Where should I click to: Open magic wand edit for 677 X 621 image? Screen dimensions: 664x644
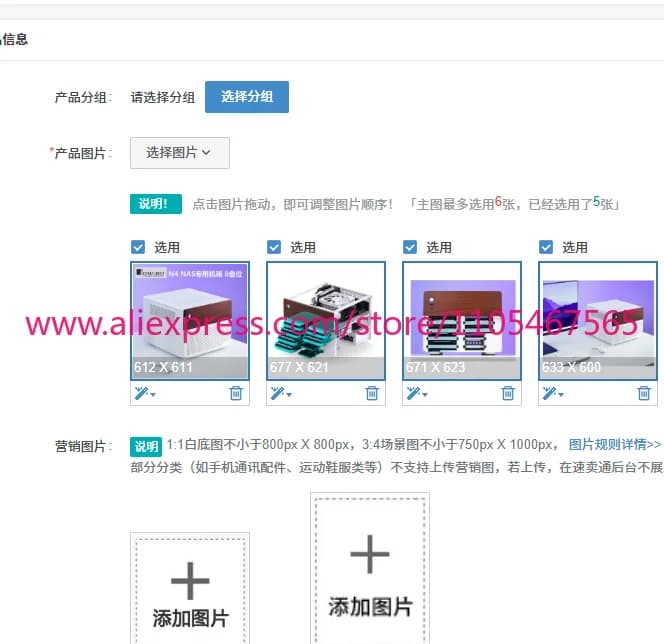(x=281, y=393)
